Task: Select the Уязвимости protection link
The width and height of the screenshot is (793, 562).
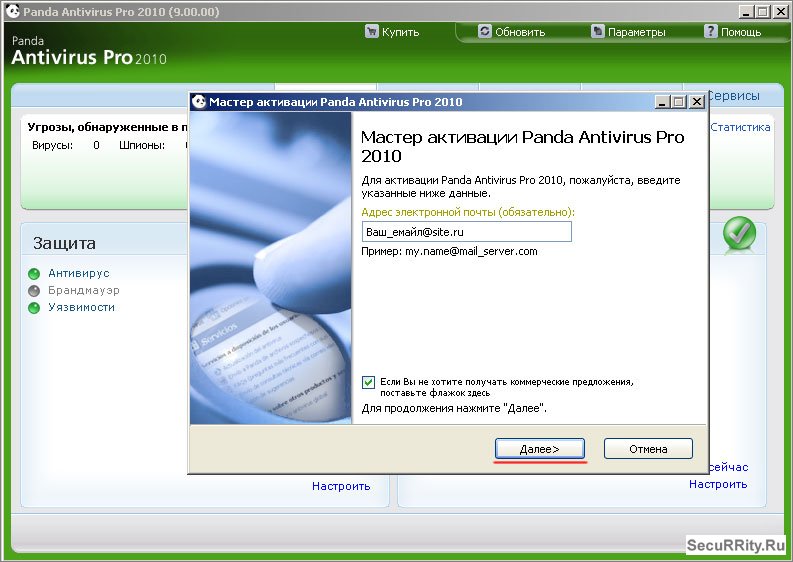Action: tap(81, 307)
